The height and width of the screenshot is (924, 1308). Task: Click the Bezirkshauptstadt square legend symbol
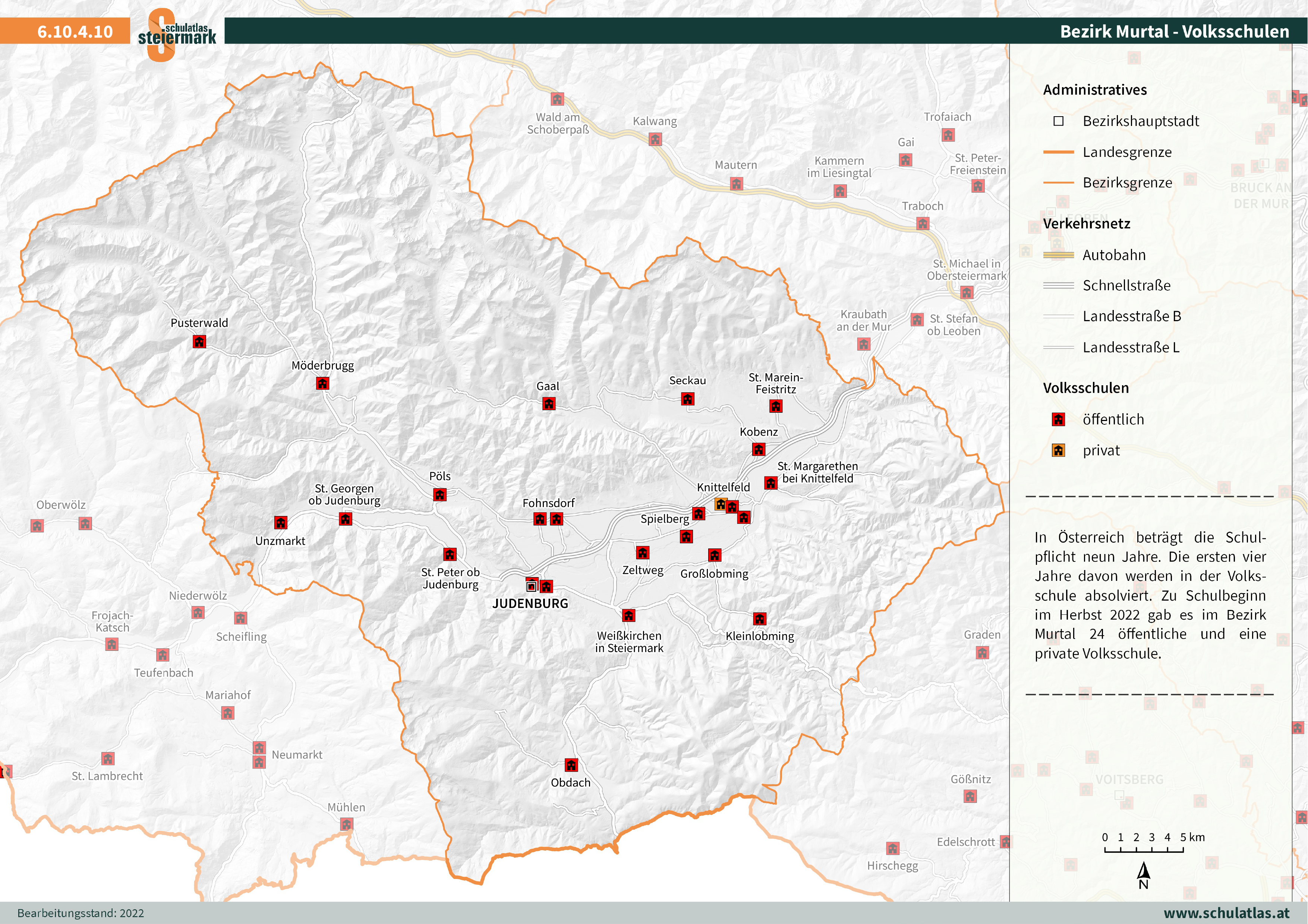coord(1059,121)
